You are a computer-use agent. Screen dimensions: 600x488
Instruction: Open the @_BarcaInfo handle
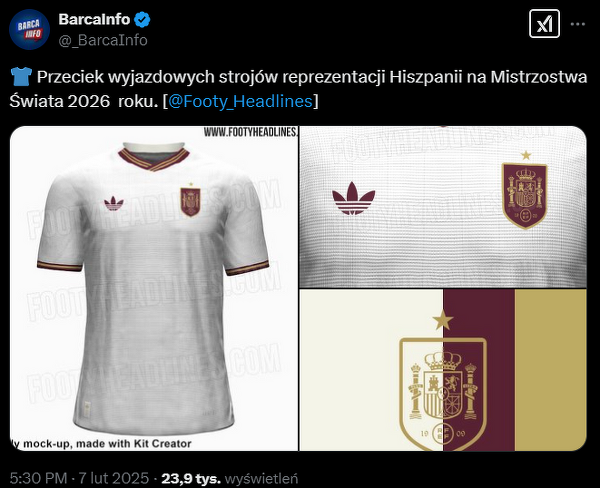tap(103, 40)
